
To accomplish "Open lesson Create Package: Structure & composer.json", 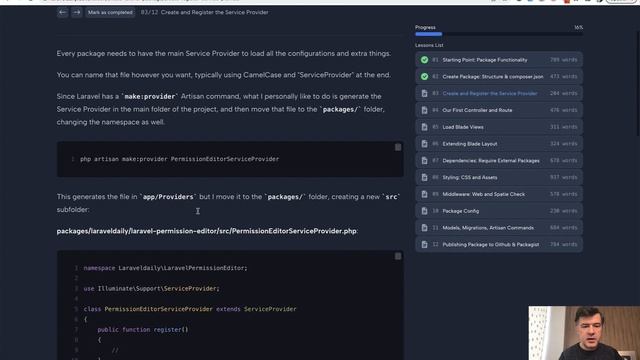I will coord(499,77).
